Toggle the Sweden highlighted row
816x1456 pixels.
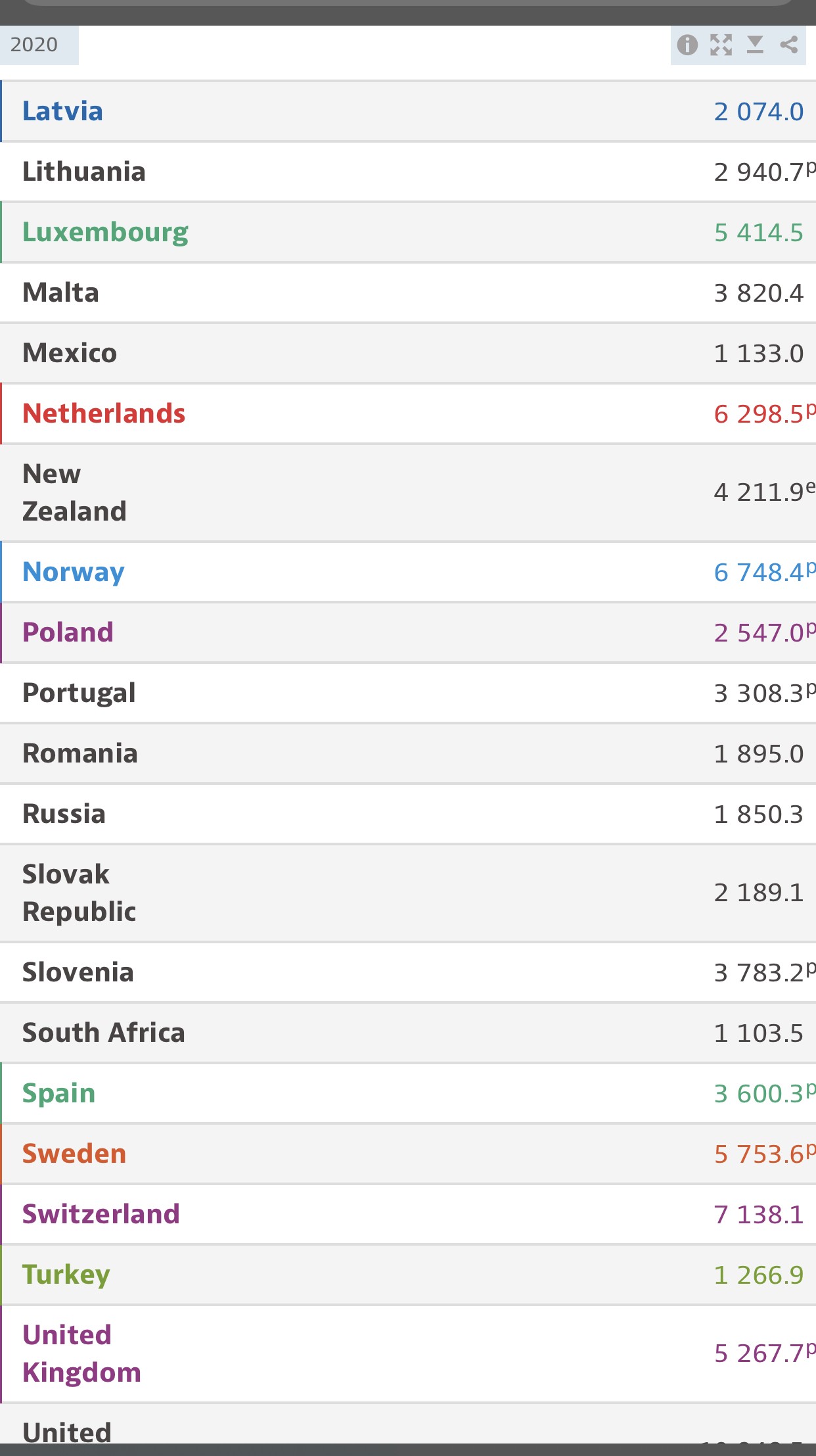pos(408,1154)
